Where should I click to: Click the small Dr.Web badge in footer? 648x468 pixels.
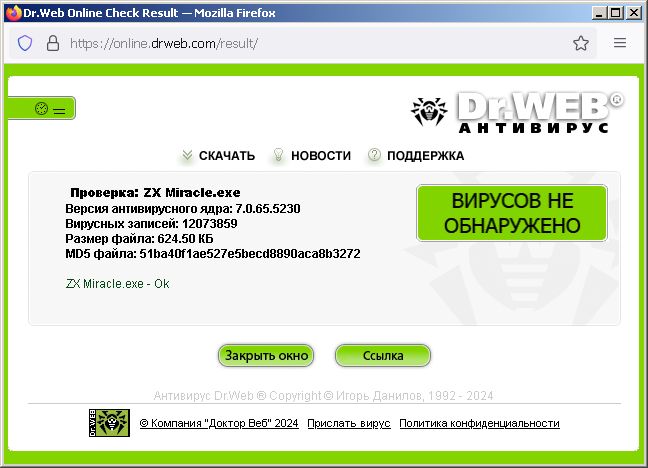[x=109, y=423]
